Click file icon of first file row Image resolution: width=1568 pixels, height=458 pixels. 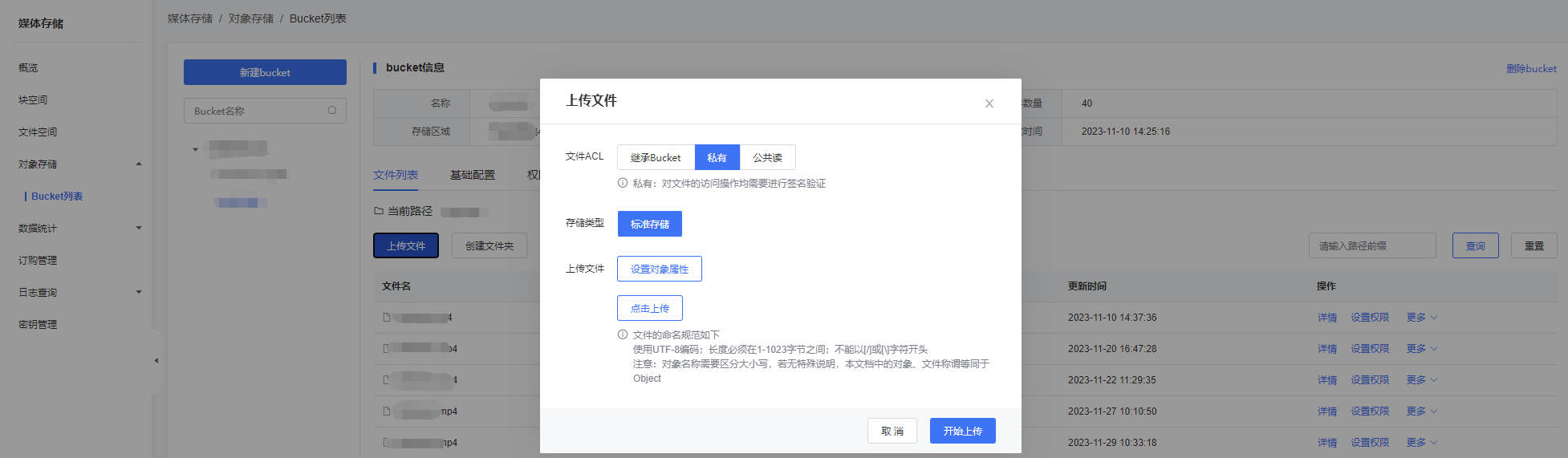coord(387,318)
